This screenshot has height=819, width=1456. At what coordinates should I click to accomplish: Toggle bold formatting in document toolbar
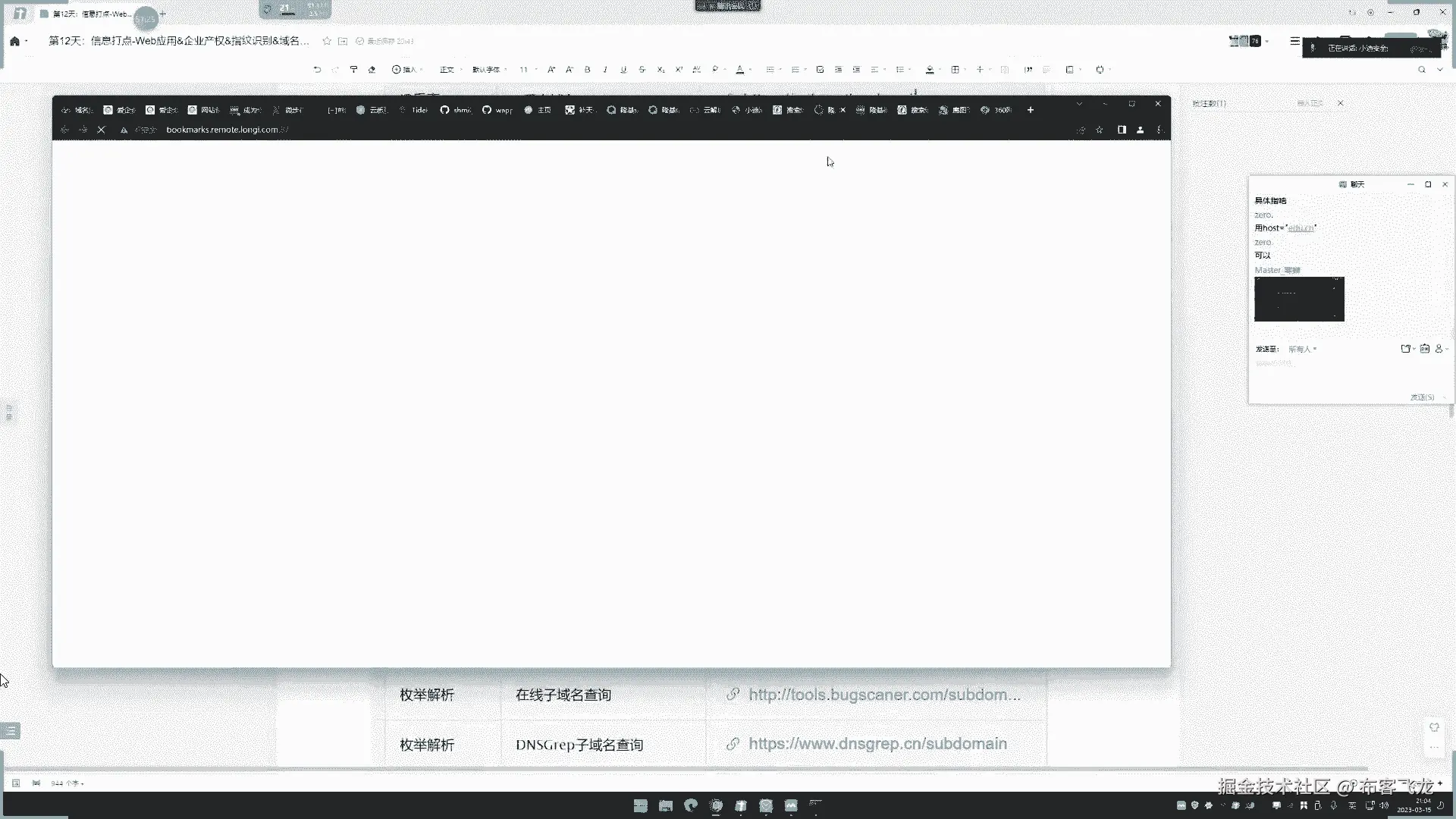pos(587,70)
